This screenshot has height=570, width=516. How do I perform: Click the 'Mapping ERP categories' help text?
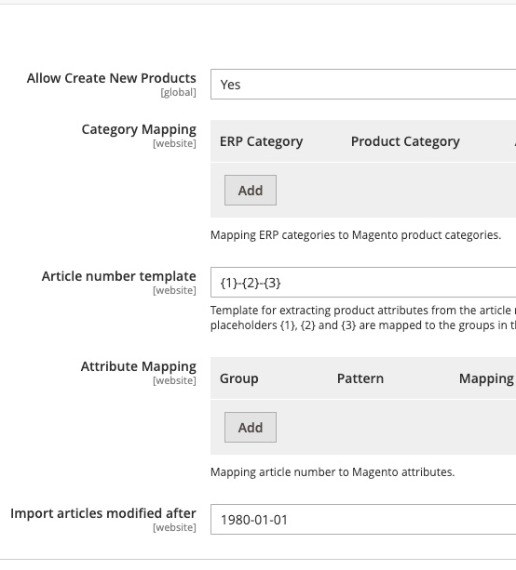coord(356,235)
